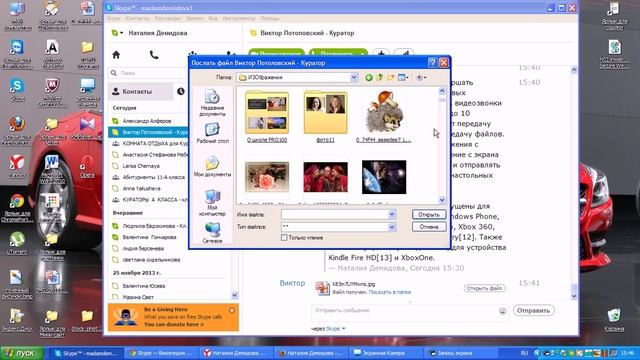Click the phone call icon in Skype

click(154, 55)
